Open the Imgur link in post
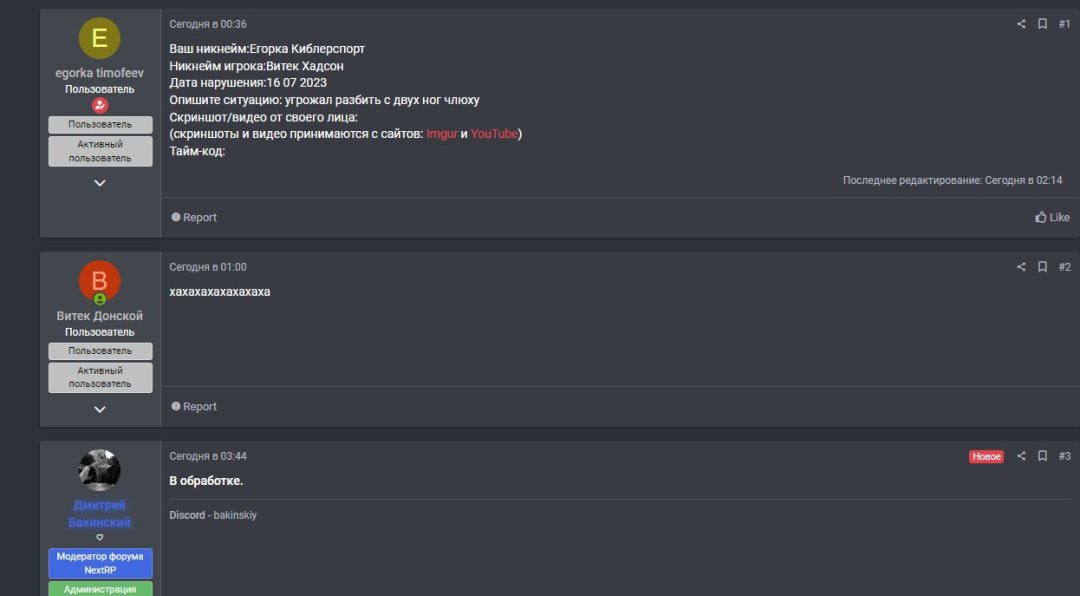The width and height of the screenshot is (1080, 596). (441, 134)
